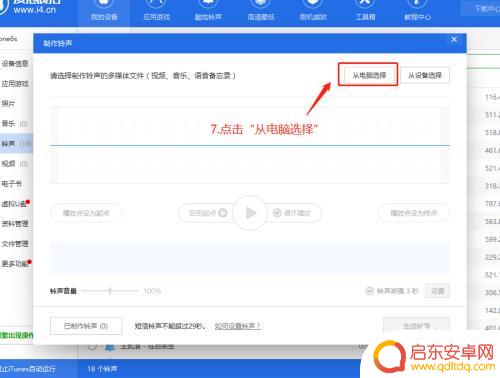The width and height of the screenshot is (500, 378).
Task: Select 更多功能 in the sidebar
Action: pos(15,264)
